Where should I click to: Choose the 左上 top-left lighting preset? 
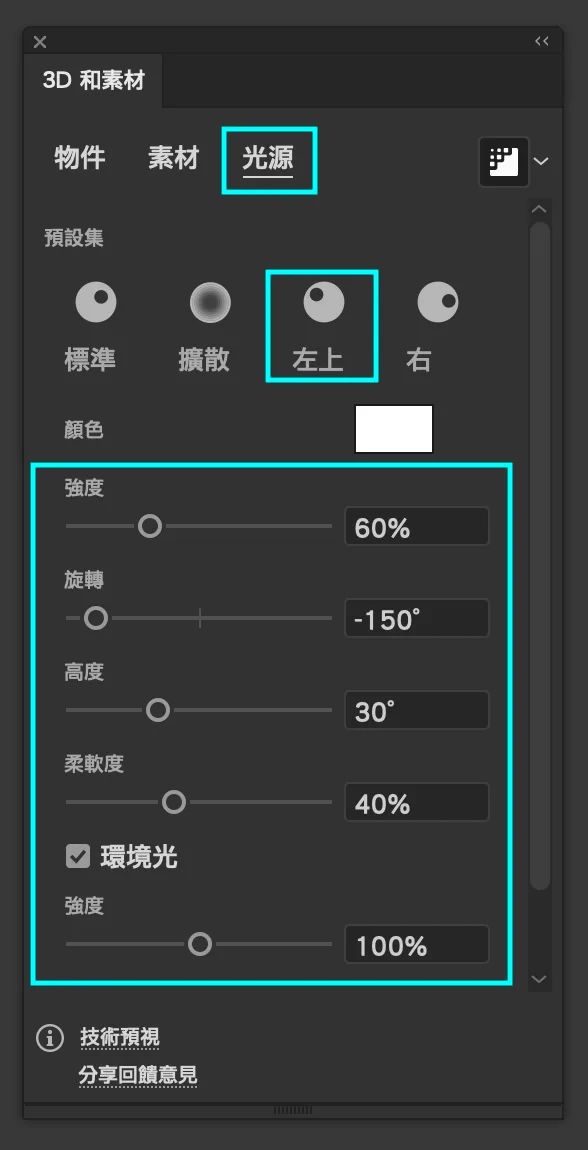click(x=323, y=302)
